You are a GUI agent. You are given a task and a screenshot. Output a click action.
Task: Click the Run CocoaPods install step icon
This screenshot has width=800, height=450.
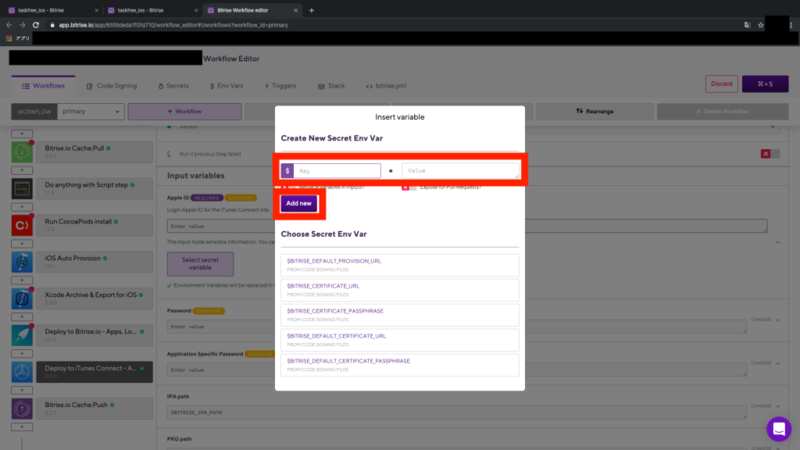22,225
